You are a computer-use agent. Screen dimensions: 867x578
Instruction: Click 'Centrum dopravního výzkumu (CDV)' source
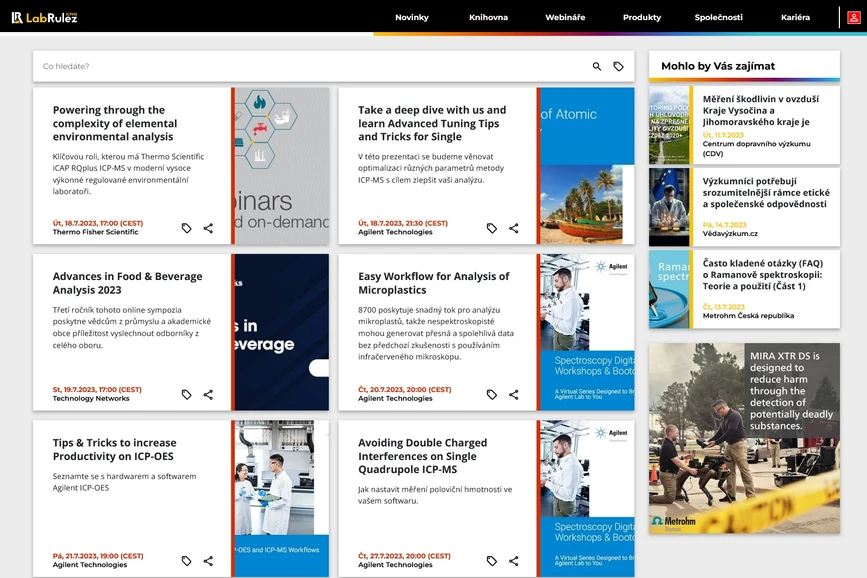756,149
